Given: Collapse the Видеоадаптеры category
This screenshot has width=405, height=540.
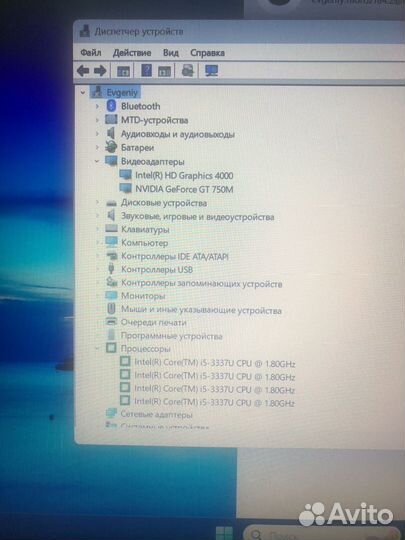Looking at the screenshot, I should pos(97,161).
